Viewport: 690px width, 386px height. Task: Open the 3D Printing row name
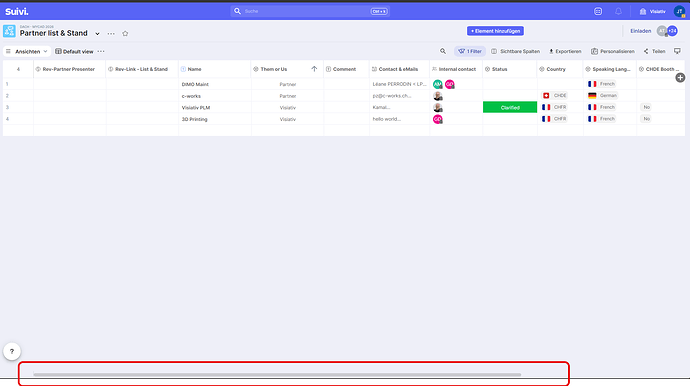point(194,119)
